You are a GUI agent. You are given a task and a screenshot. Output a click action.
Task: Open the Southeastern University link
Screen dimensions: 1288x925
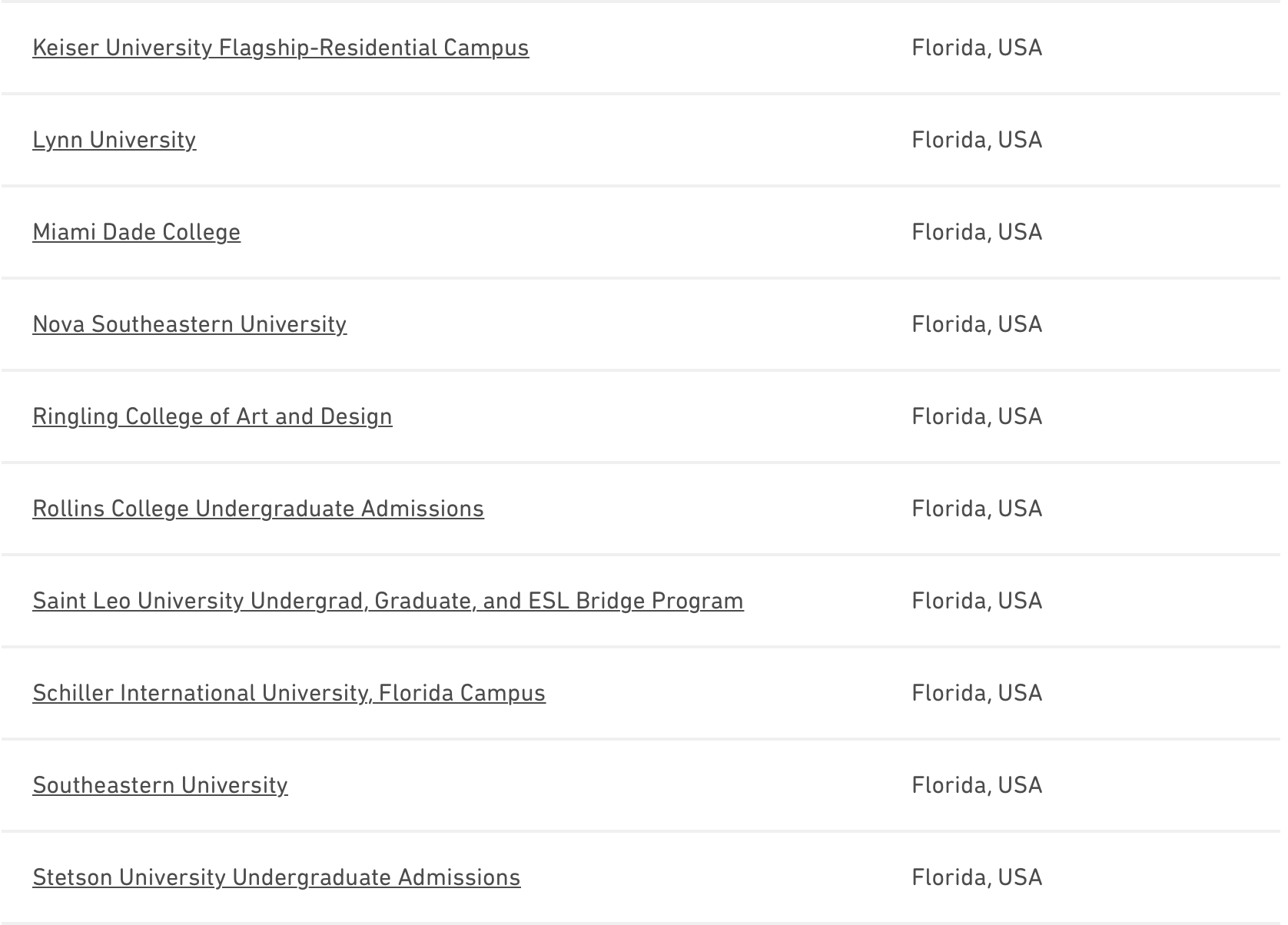point(160,785)
